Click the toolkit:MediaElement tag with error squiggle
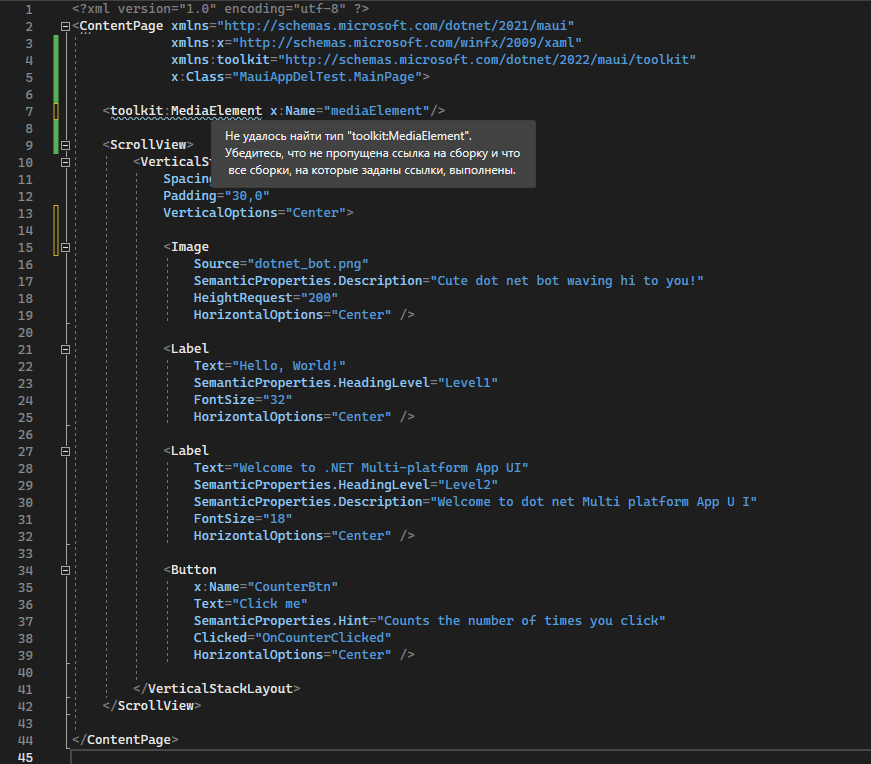871x764 pixels. pos(186,111)
